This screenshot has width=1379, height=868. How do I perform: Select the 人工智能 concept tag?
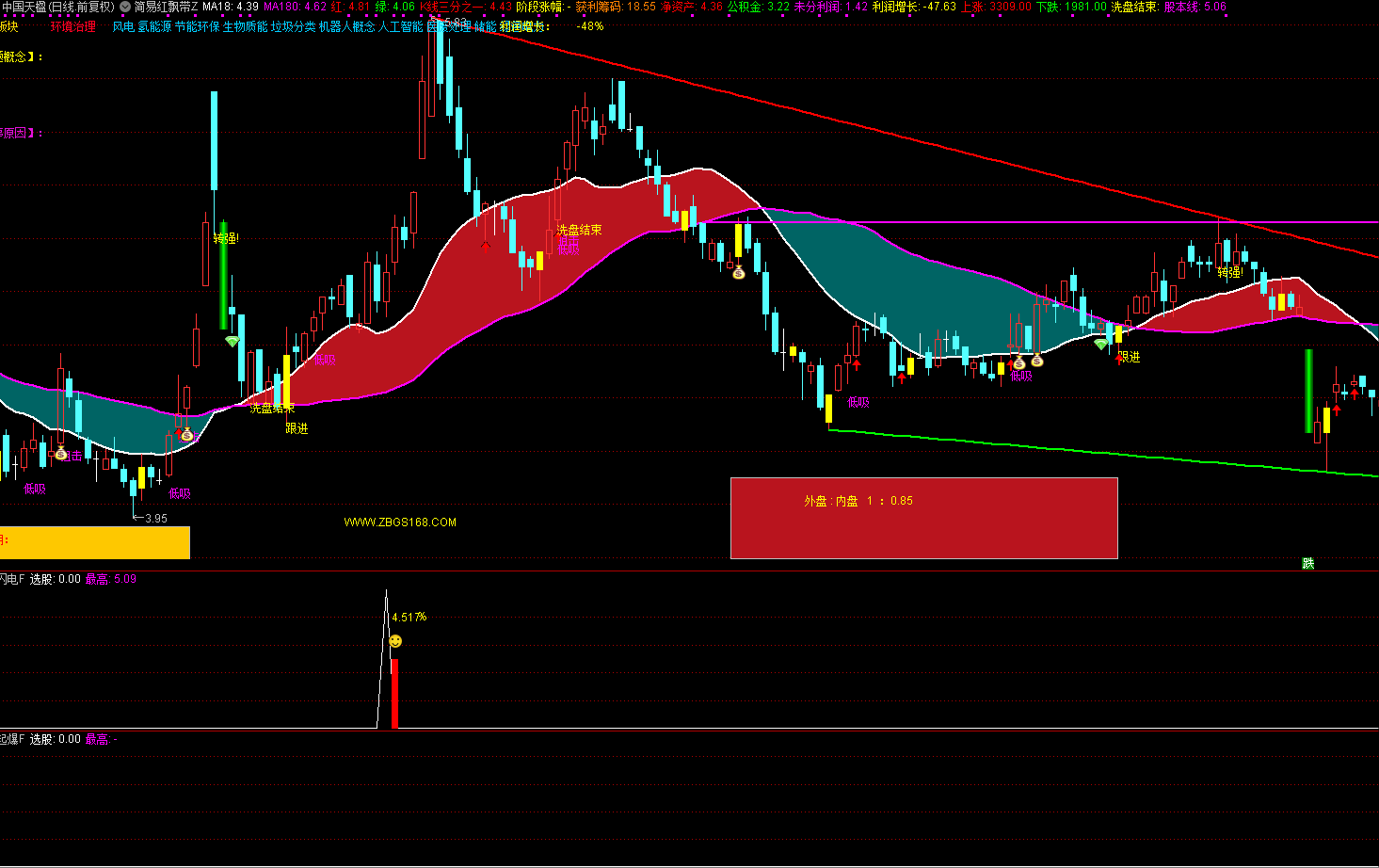(x=400, y=26)
